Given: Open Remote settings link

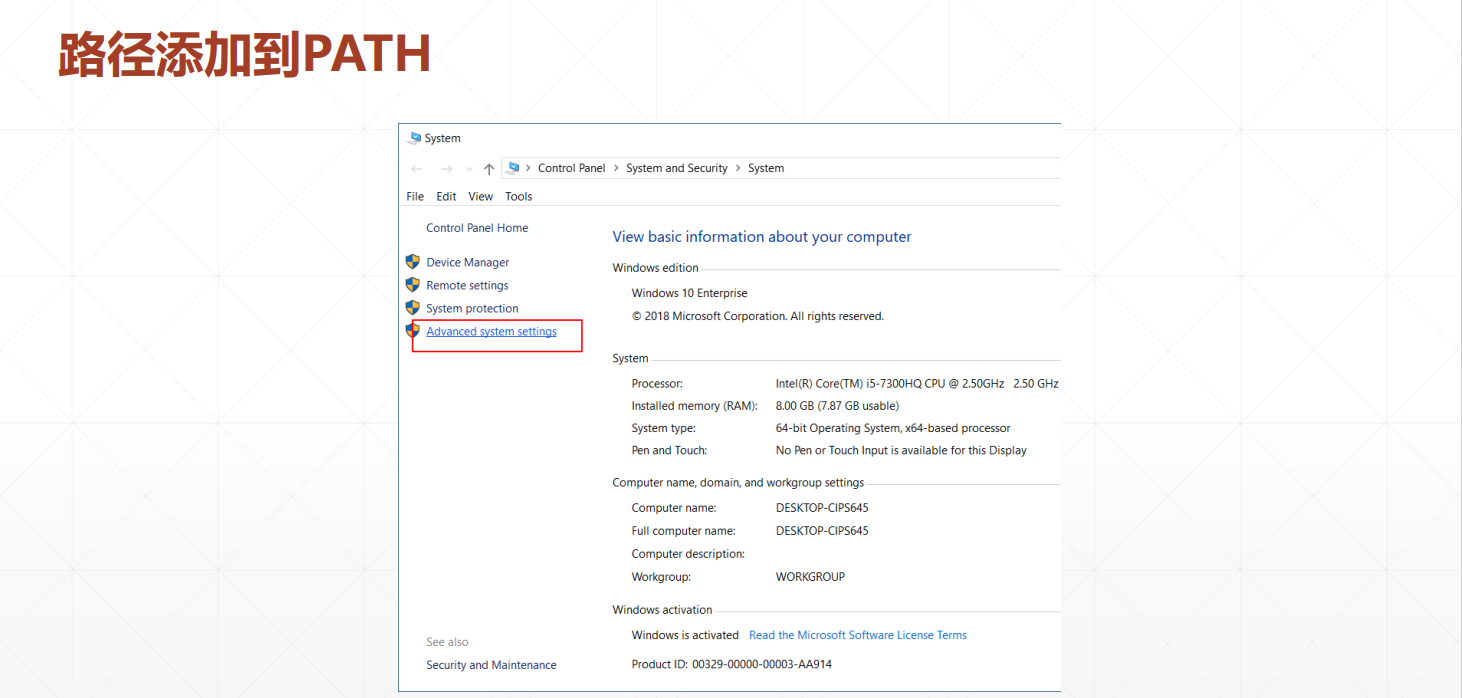Looking at the screenshot, I should point(467,285).
